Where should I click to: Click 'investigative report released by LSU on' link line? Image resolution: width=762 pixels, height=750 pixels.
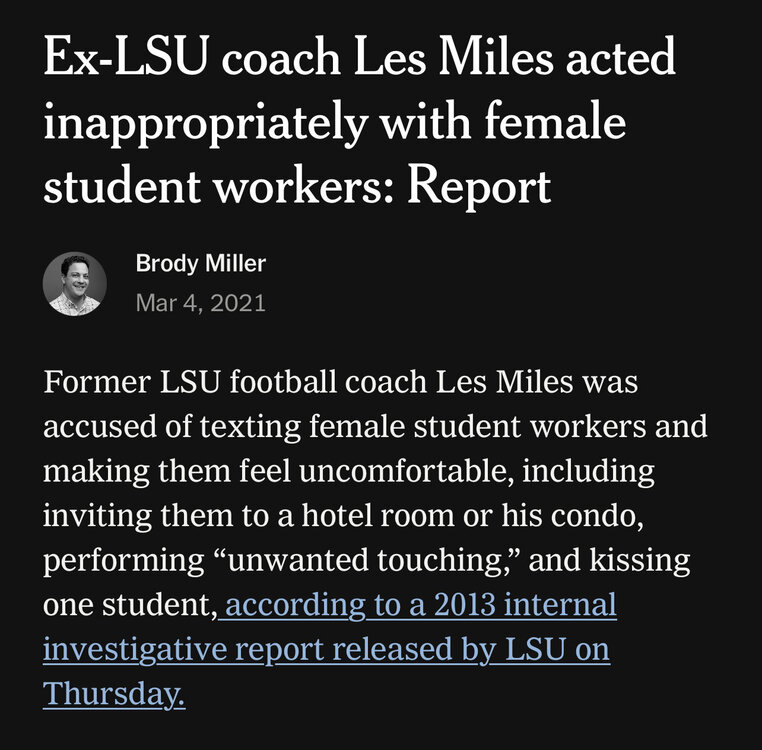click(x=326, y=649)
